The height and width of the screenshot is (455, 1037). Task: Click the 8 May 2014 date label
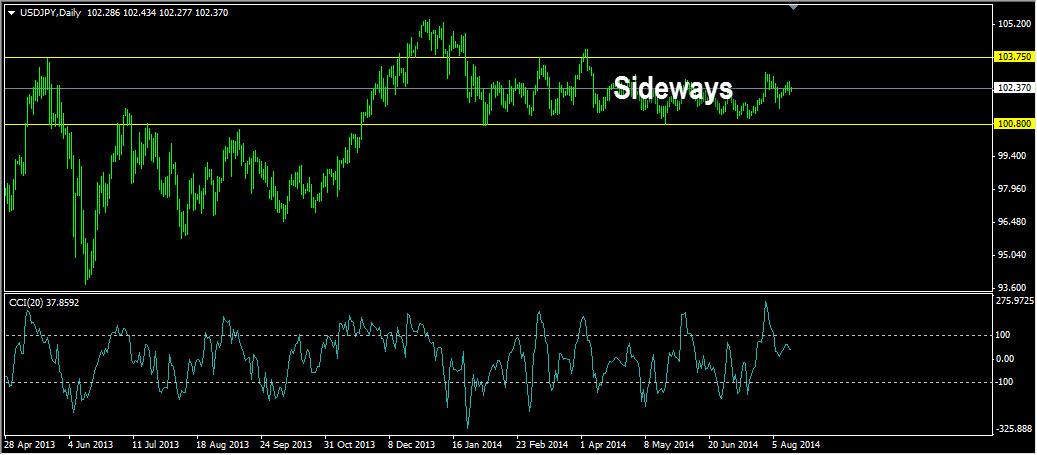(x=669, y=445)
